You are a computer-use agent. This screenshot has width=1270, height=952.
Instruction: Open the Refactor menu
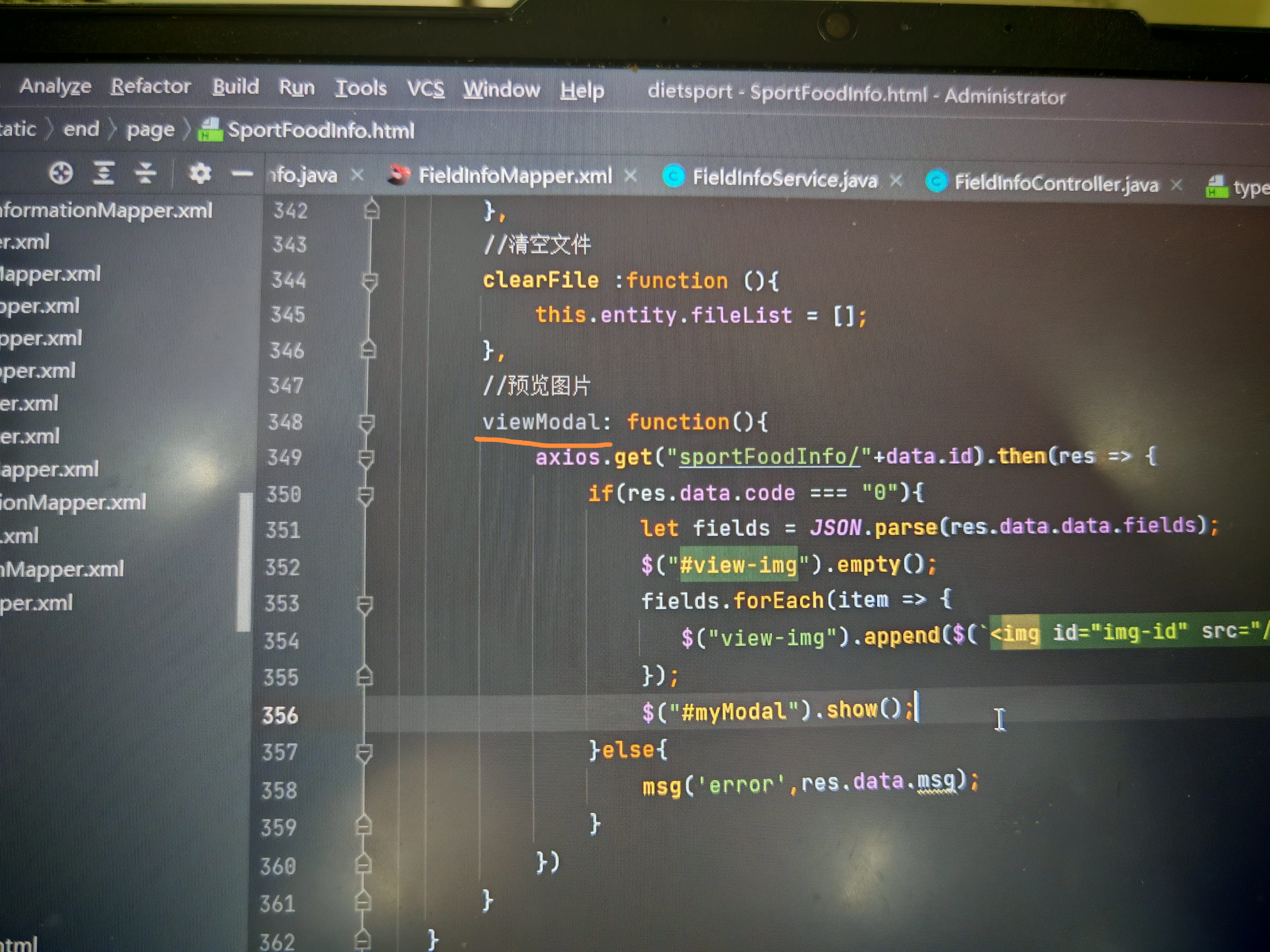click(x=150, y=86)
